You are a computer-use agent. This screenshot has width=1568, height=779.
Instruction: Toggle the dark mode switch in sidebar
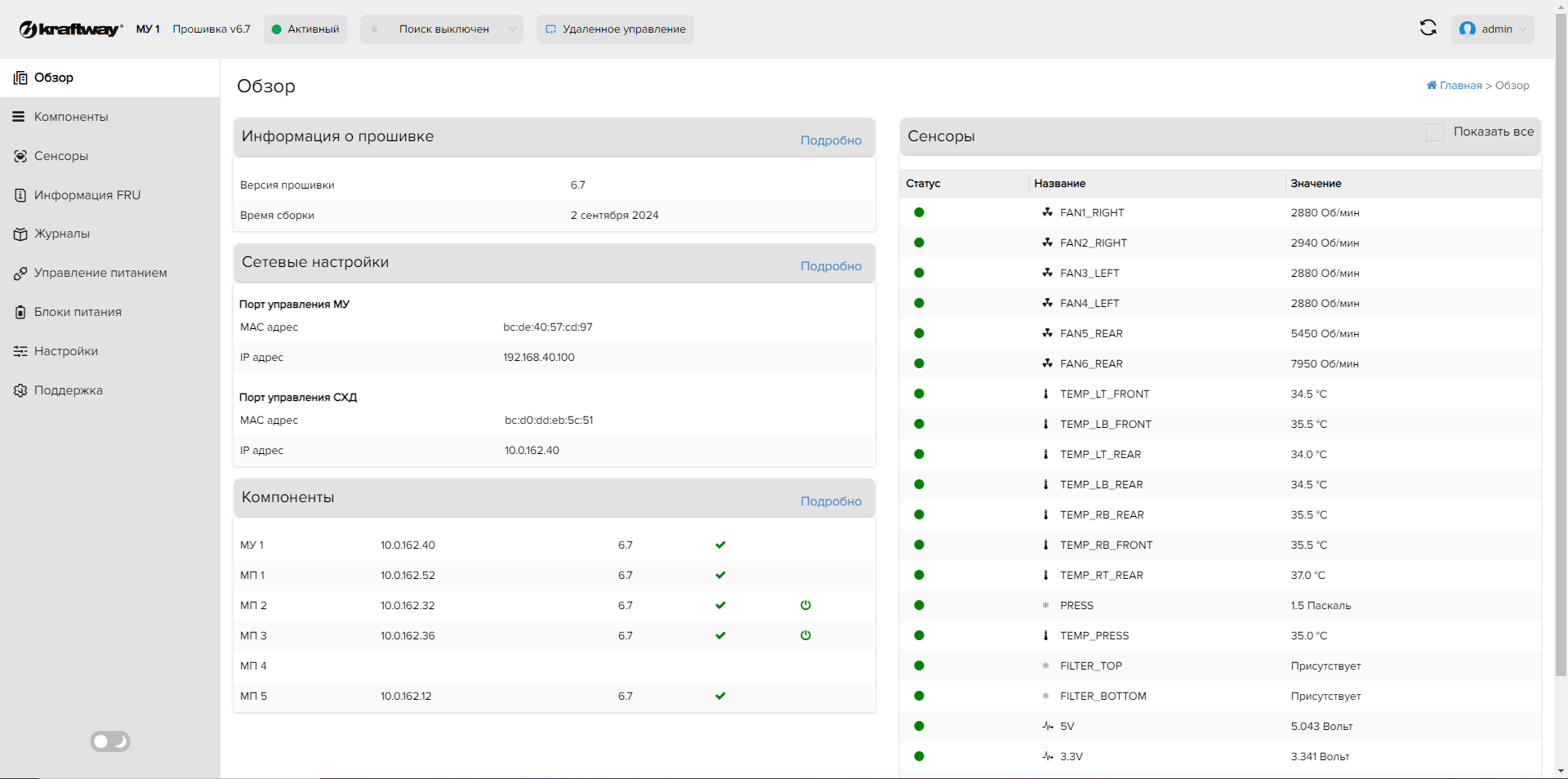pyautogui.click(x=110, y=741)
